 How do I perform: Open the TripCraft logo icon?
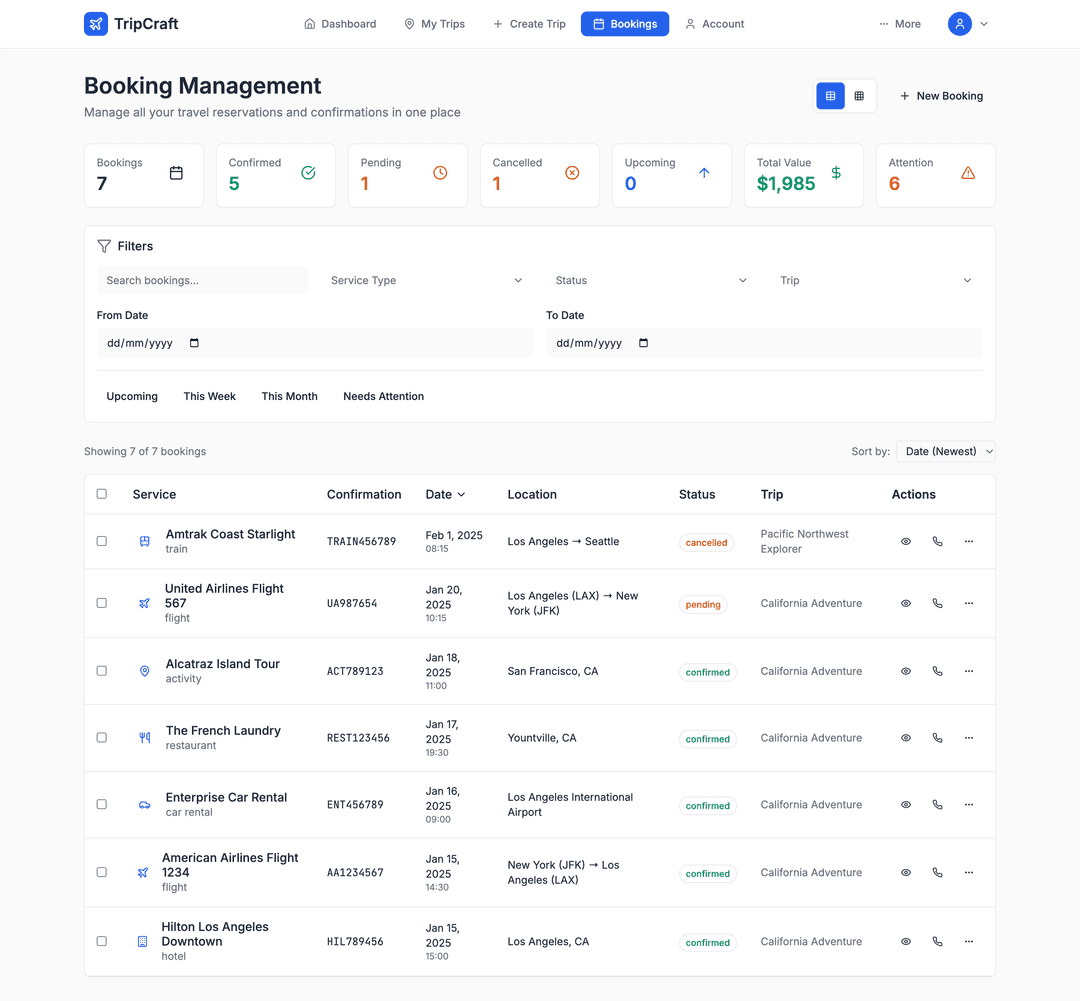[95, 23]
